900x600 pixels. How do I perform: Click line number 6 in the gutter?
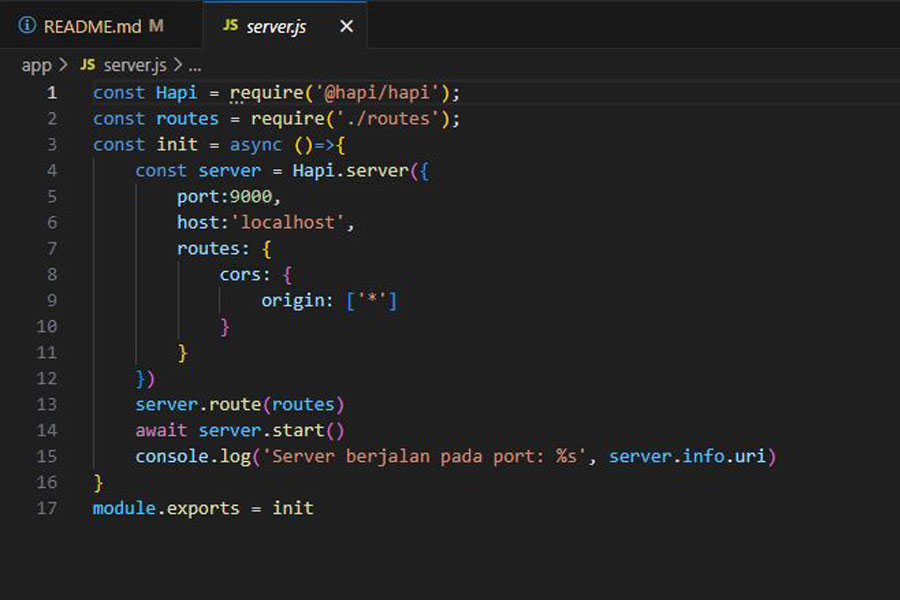[x=52, y=222]
